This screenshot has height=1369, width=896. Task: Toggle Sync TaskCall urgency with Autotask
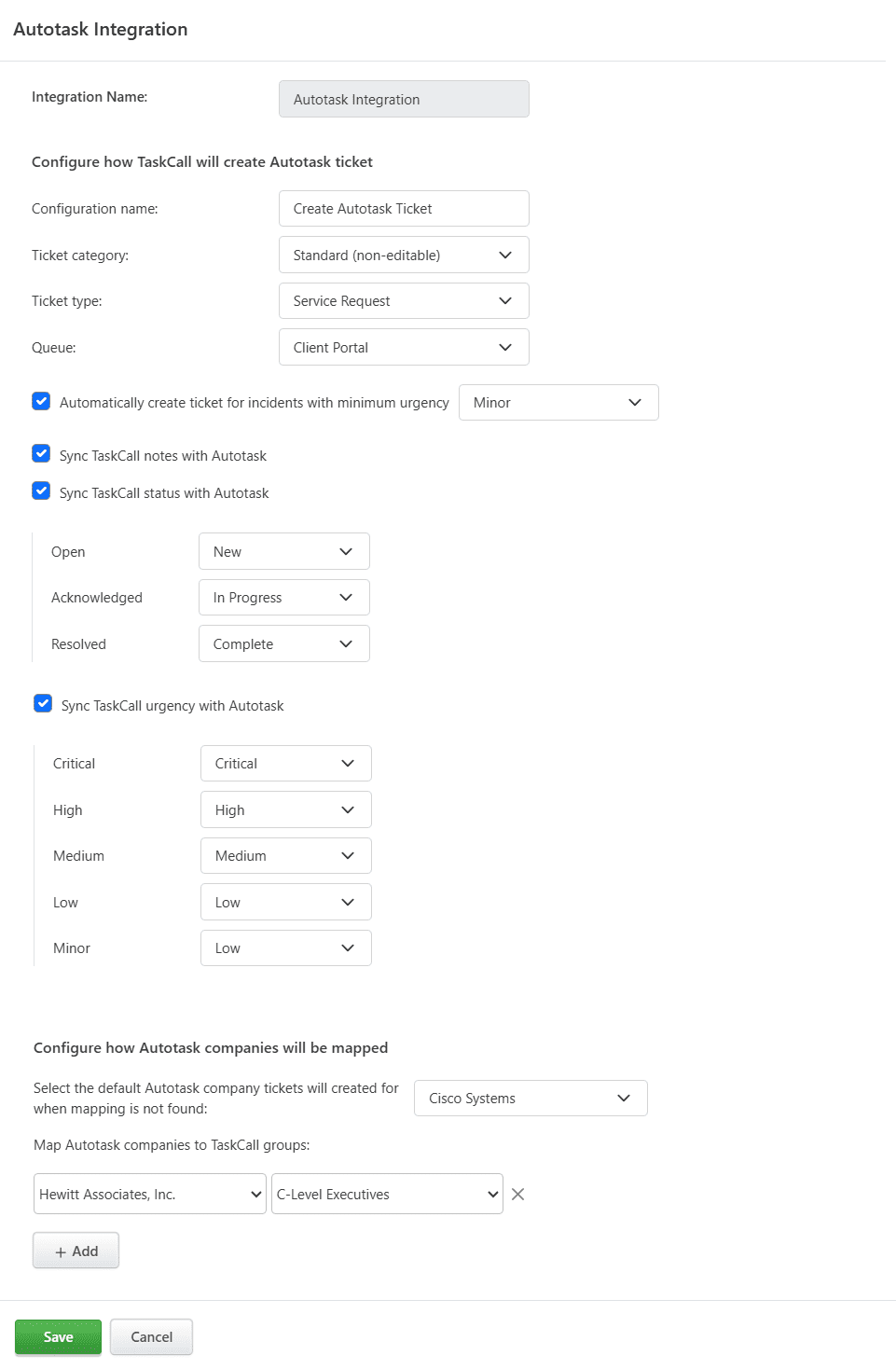(43, 703)
